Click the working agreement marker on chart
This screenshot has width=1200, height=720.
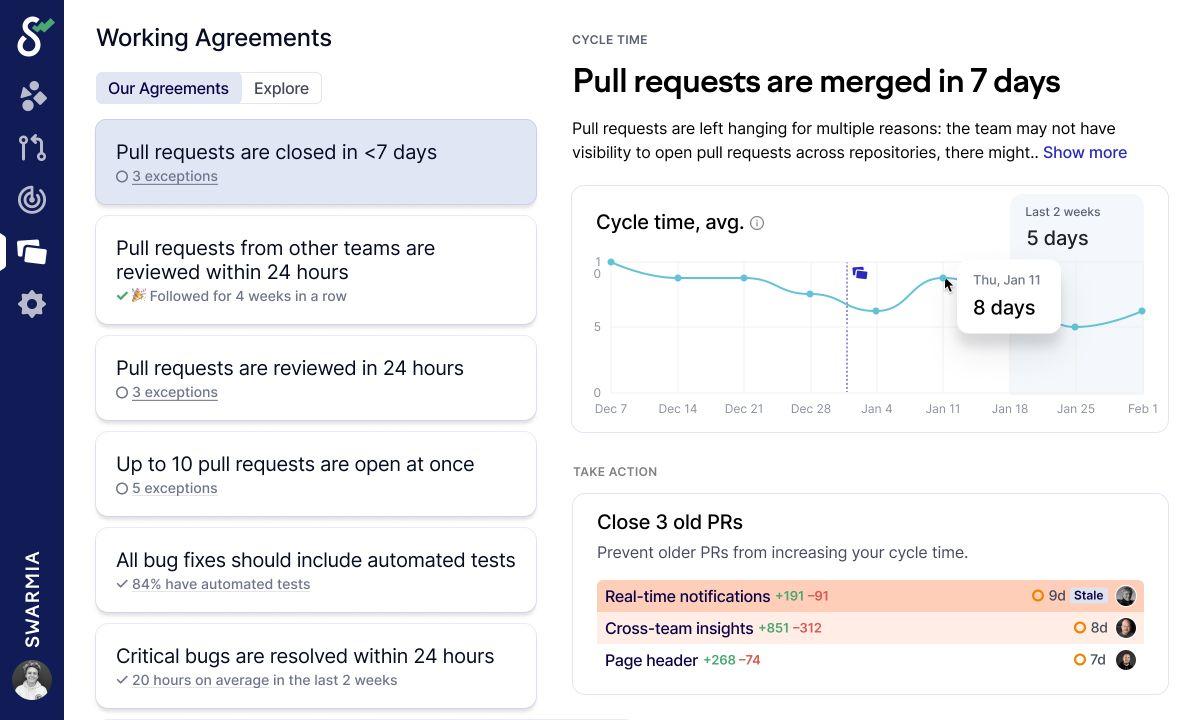pyautogui.click(x=860, y=273)
